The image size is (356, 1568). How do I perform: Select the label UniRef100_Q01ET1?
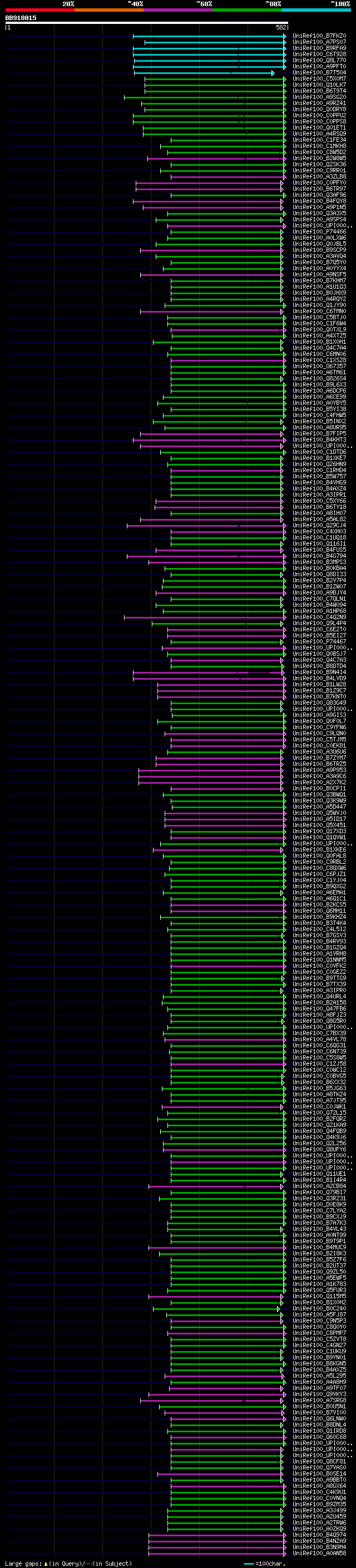pos(319,128)
